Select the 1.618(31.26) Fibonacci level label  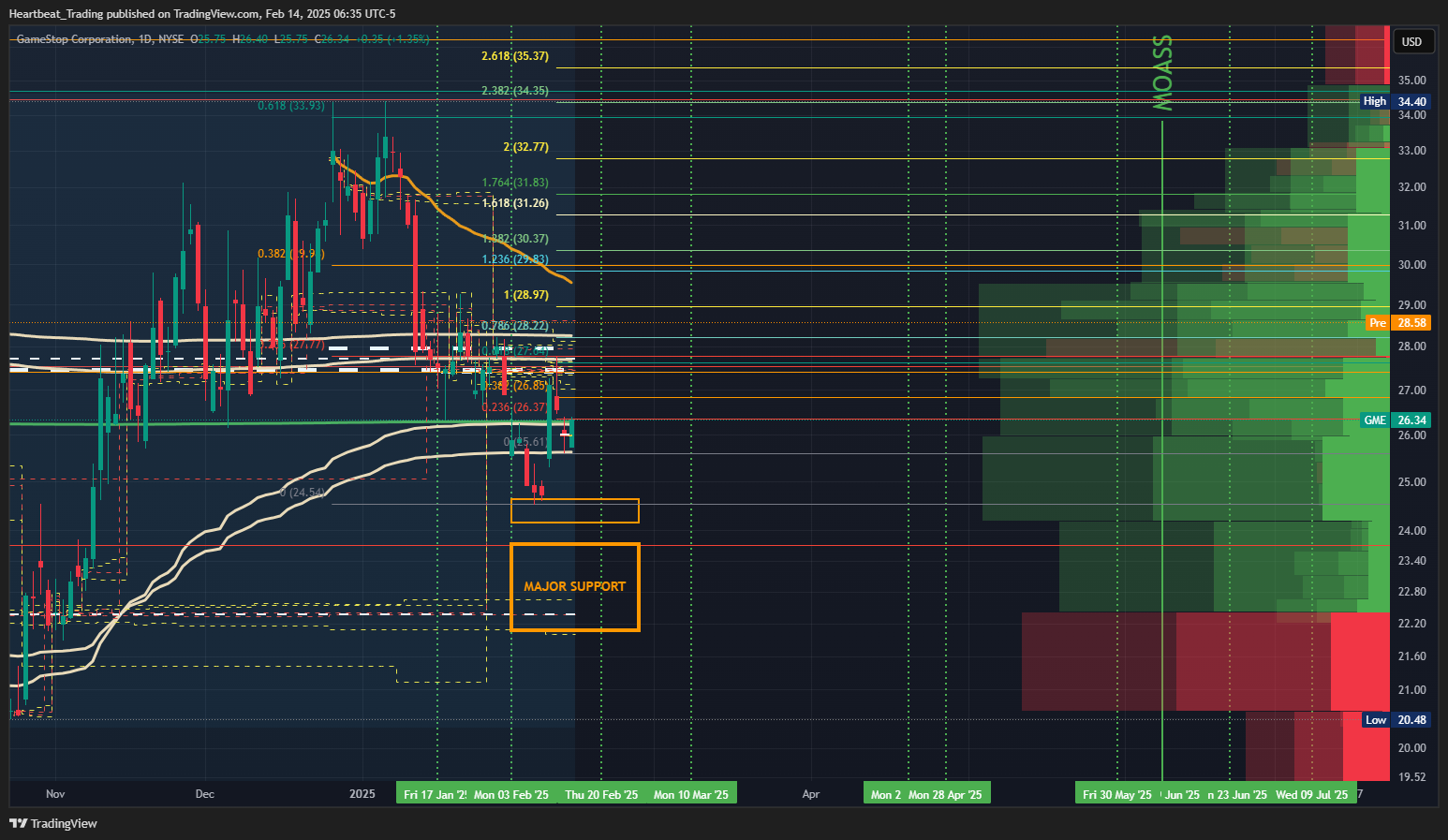tap(515, 203)
